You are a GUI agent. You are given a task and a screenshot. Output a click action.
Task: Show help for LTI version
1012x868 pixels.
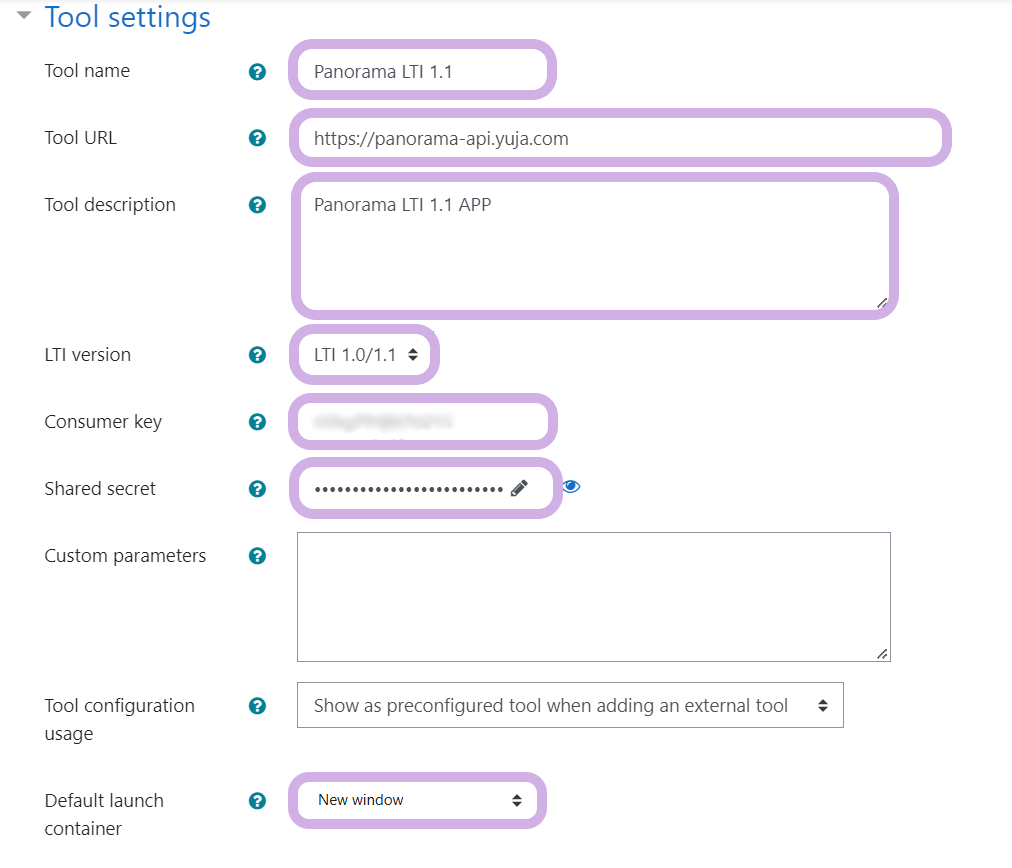pyautogui.click(x=257, y=355)
